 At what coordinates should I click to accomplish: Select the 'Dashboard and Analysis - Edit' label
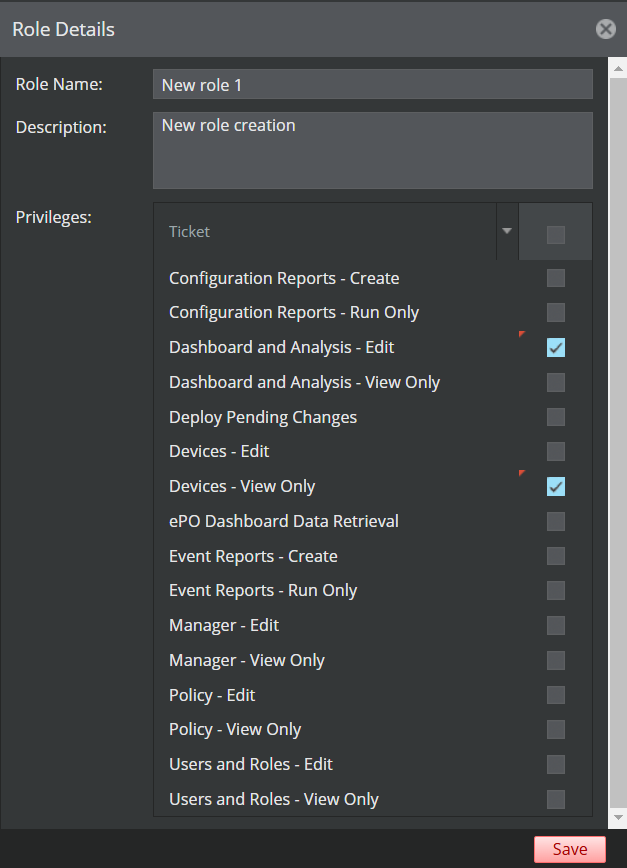(281, 348)
